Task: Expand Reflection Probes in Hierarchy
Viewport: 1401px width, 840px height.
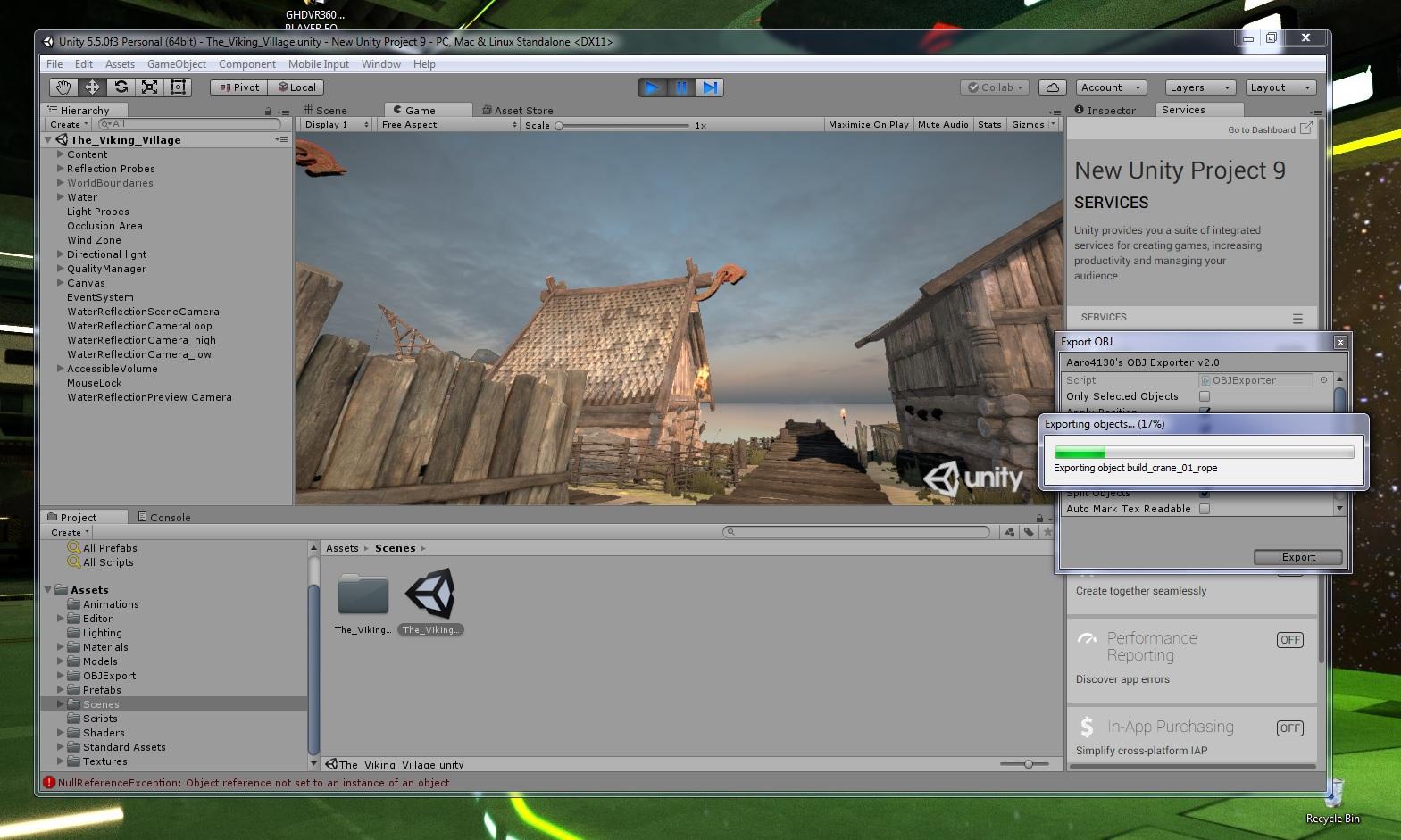Action: tap(61, 169)
